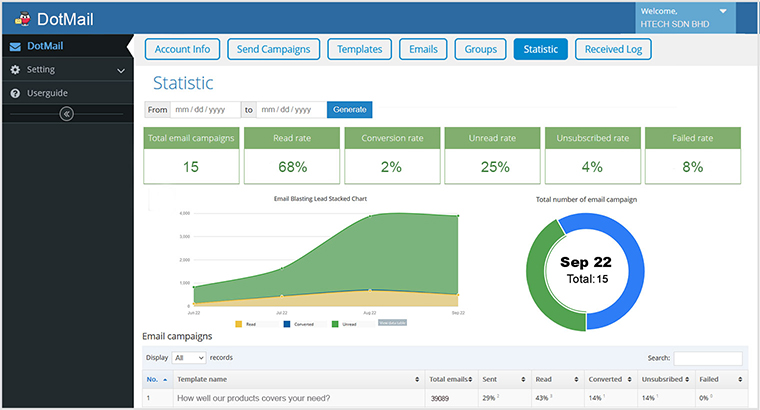760x410 pixels.
Task: Collapse the sidebar with the double-arrow icon
Action: tap(66, 114)
